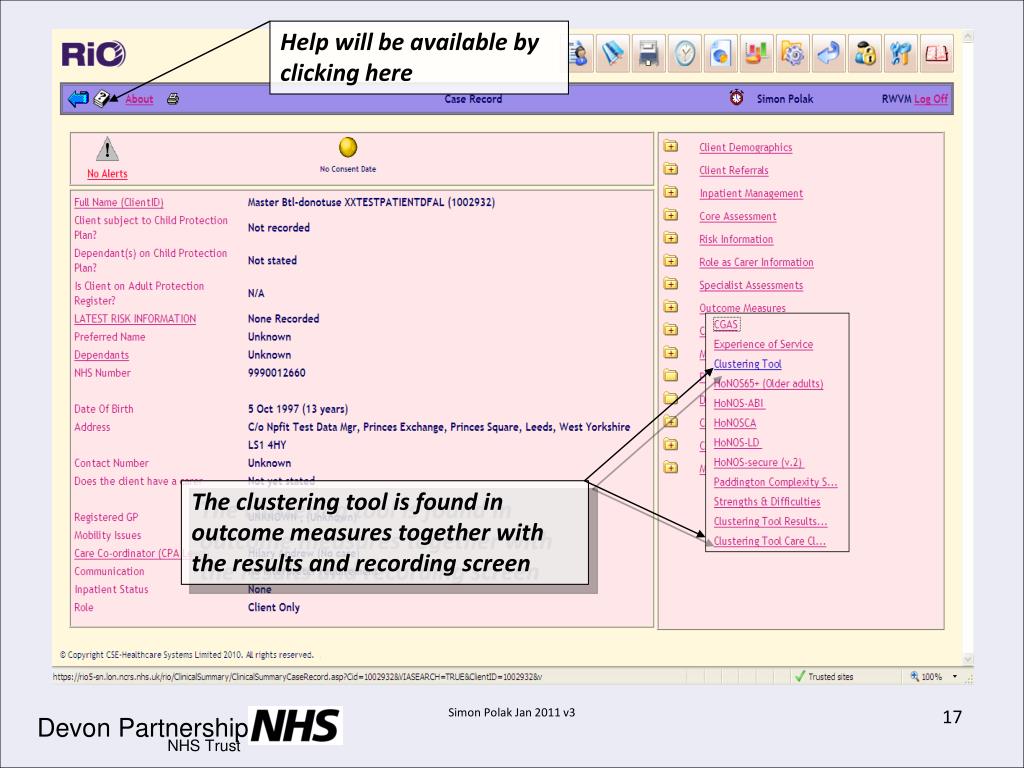The width and height of the screenshot is (1024, 768).
Task: Expand the Specialist Assessments folder
Action: point(671,283)
